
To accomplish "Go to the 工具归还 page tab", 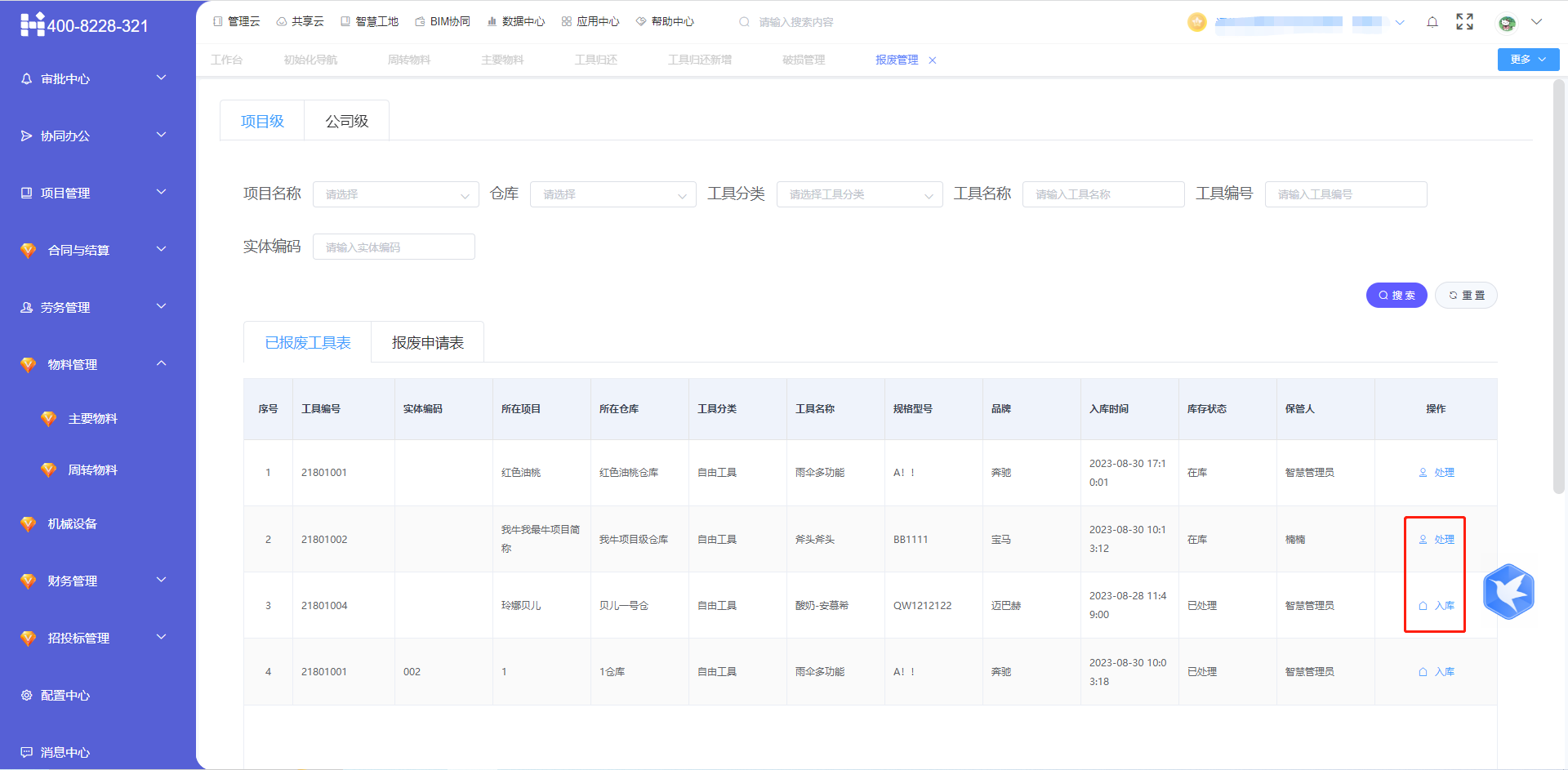I will 596,60.
